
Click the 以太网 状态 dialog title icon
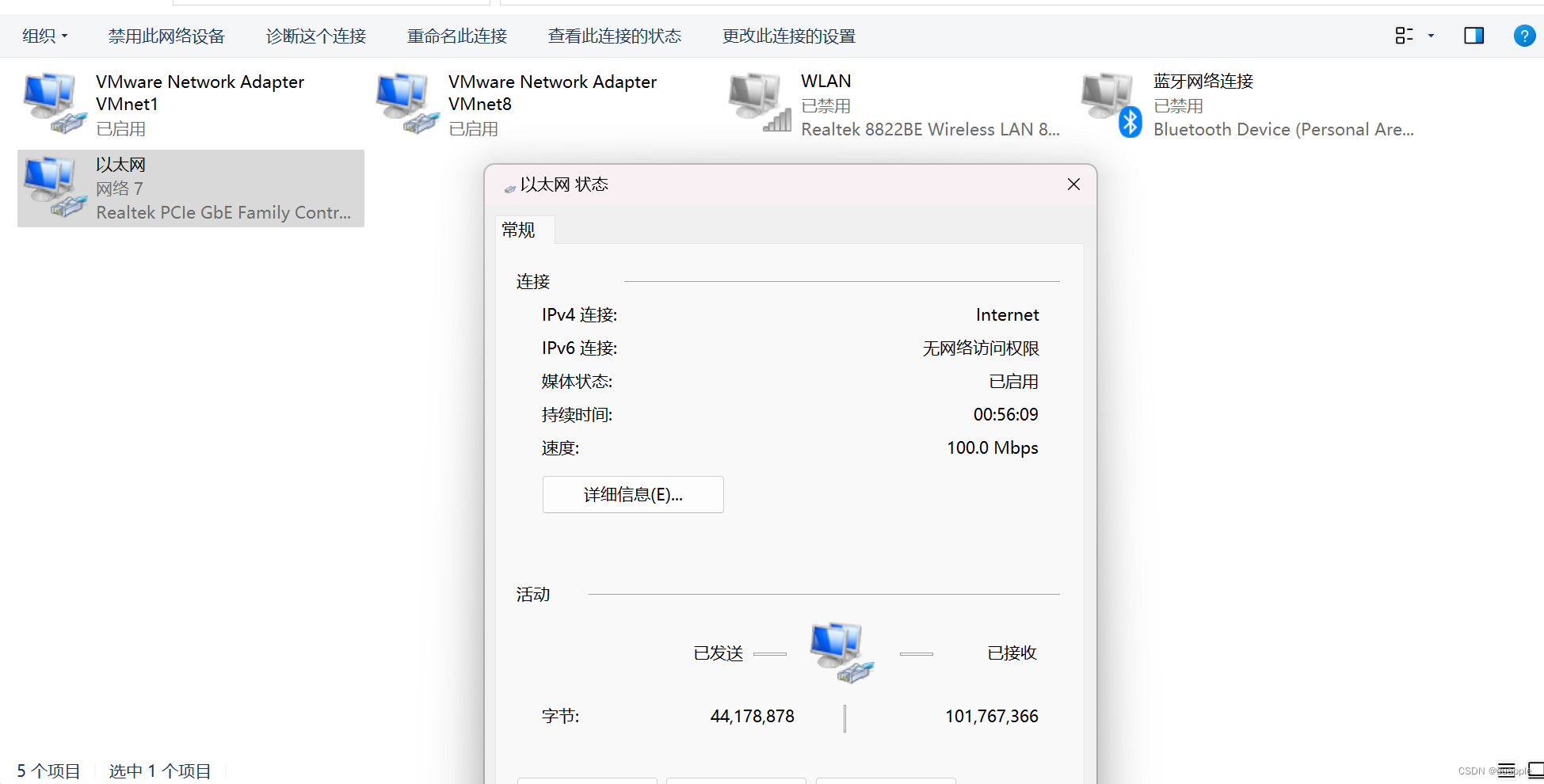(x=510, y=188)
